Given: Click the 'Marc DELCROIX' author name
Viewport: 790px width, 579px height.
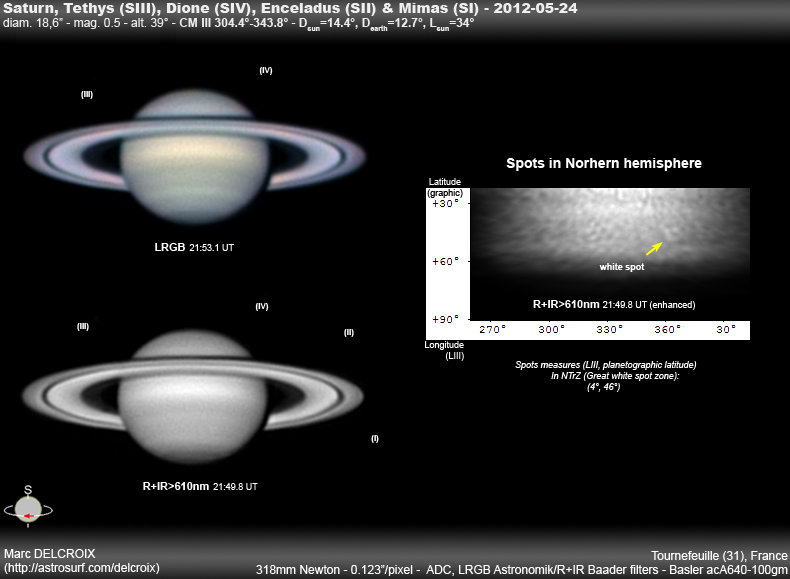Looking at the screenshot, I should pos(49,554).
